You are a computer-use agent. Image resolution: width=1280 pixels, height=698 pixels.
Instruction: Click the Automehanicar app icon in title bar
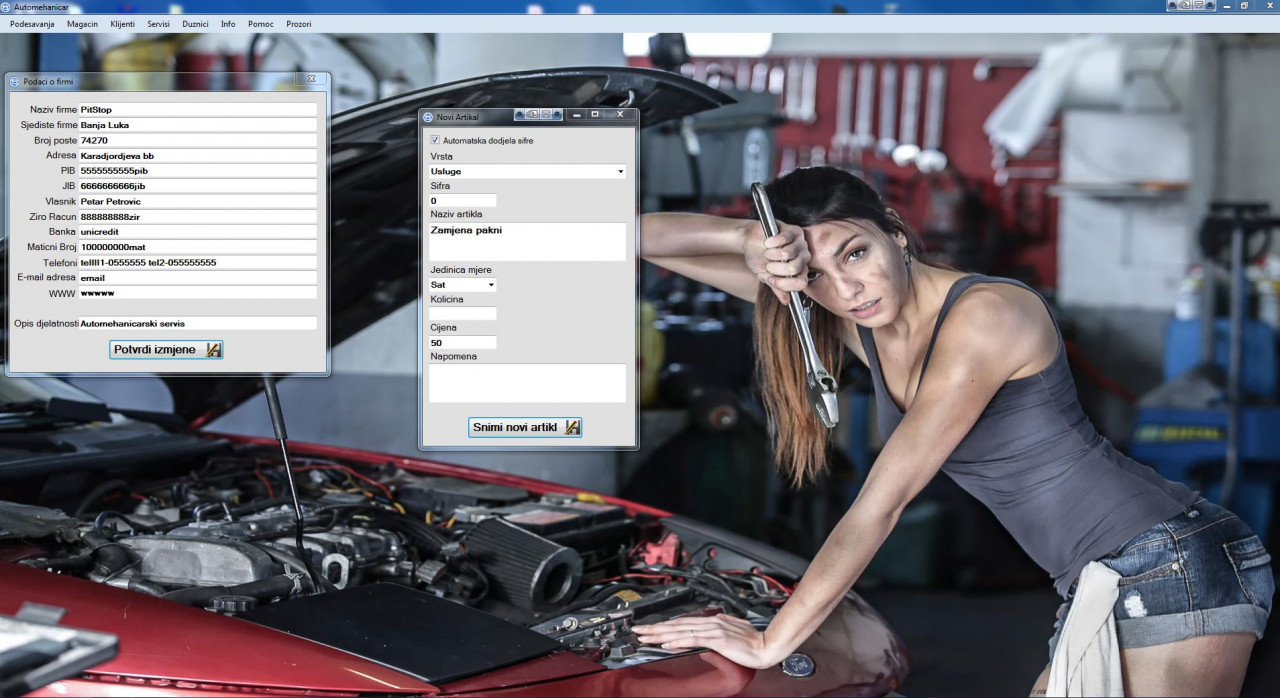coord(6,7)
